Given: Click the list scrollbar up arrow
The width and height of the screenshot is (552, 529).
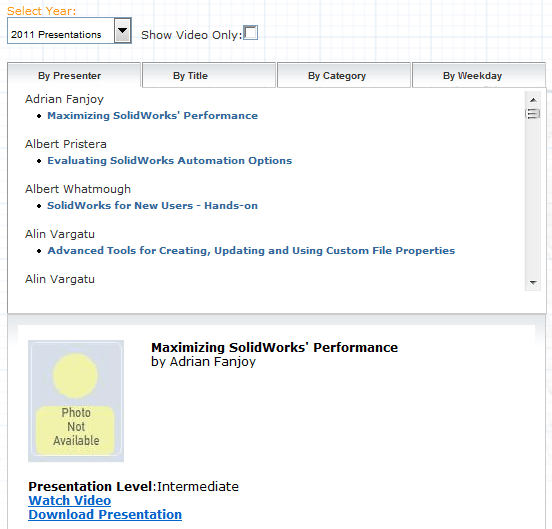Looking at the screenshot, I should point(533,100).
